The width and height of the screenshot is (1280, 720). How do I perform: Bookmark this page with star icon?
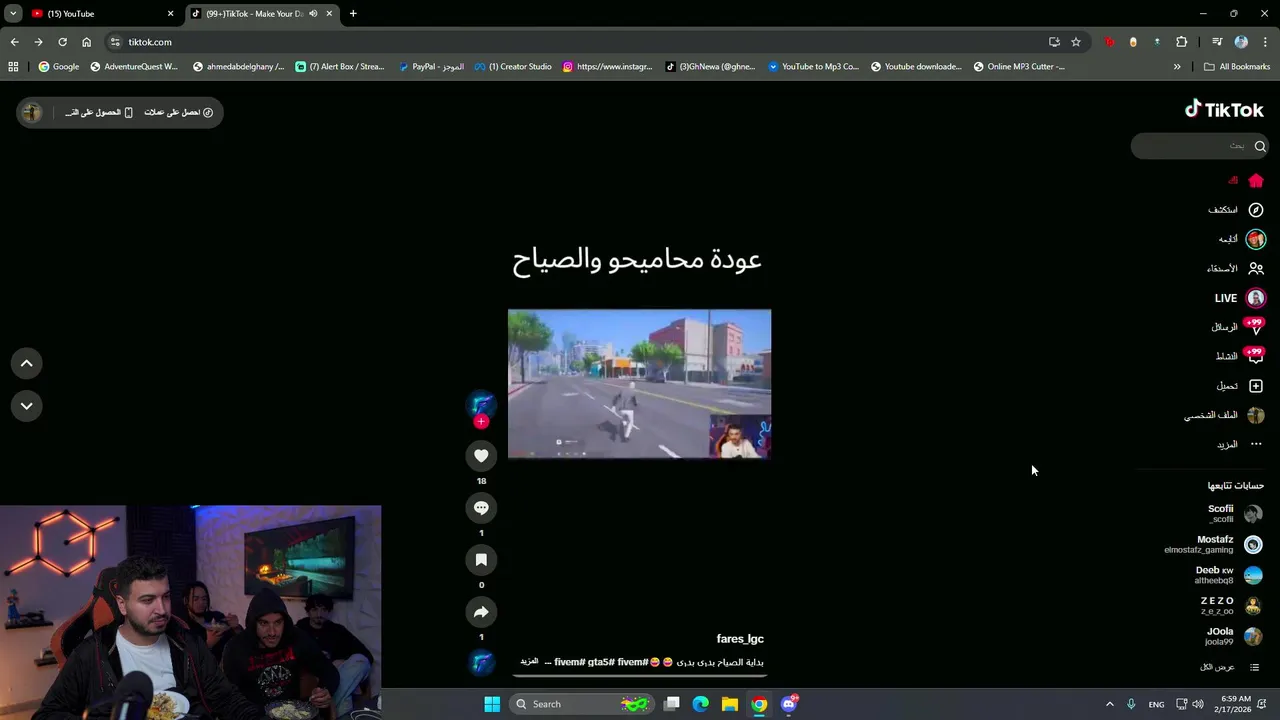click(1076, 42)
